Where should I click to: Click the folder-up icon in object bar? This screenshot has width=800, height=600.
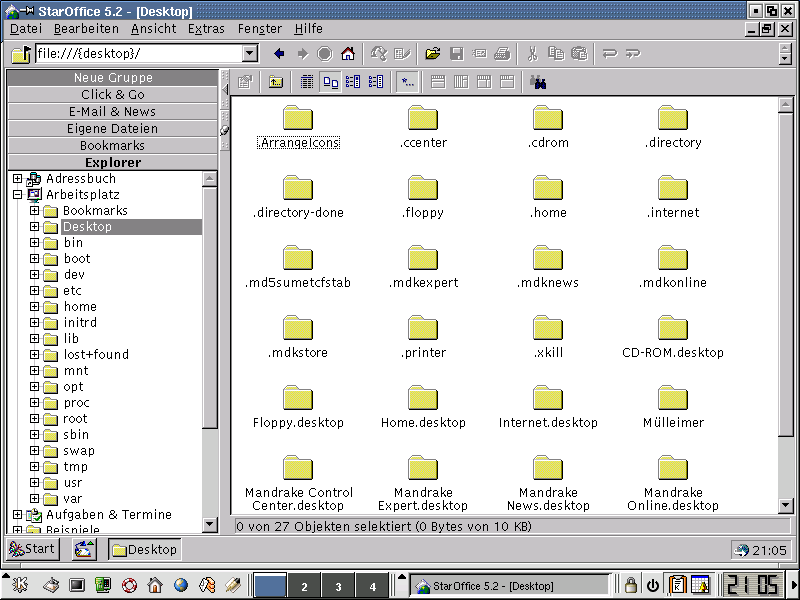tap(276, 82)
